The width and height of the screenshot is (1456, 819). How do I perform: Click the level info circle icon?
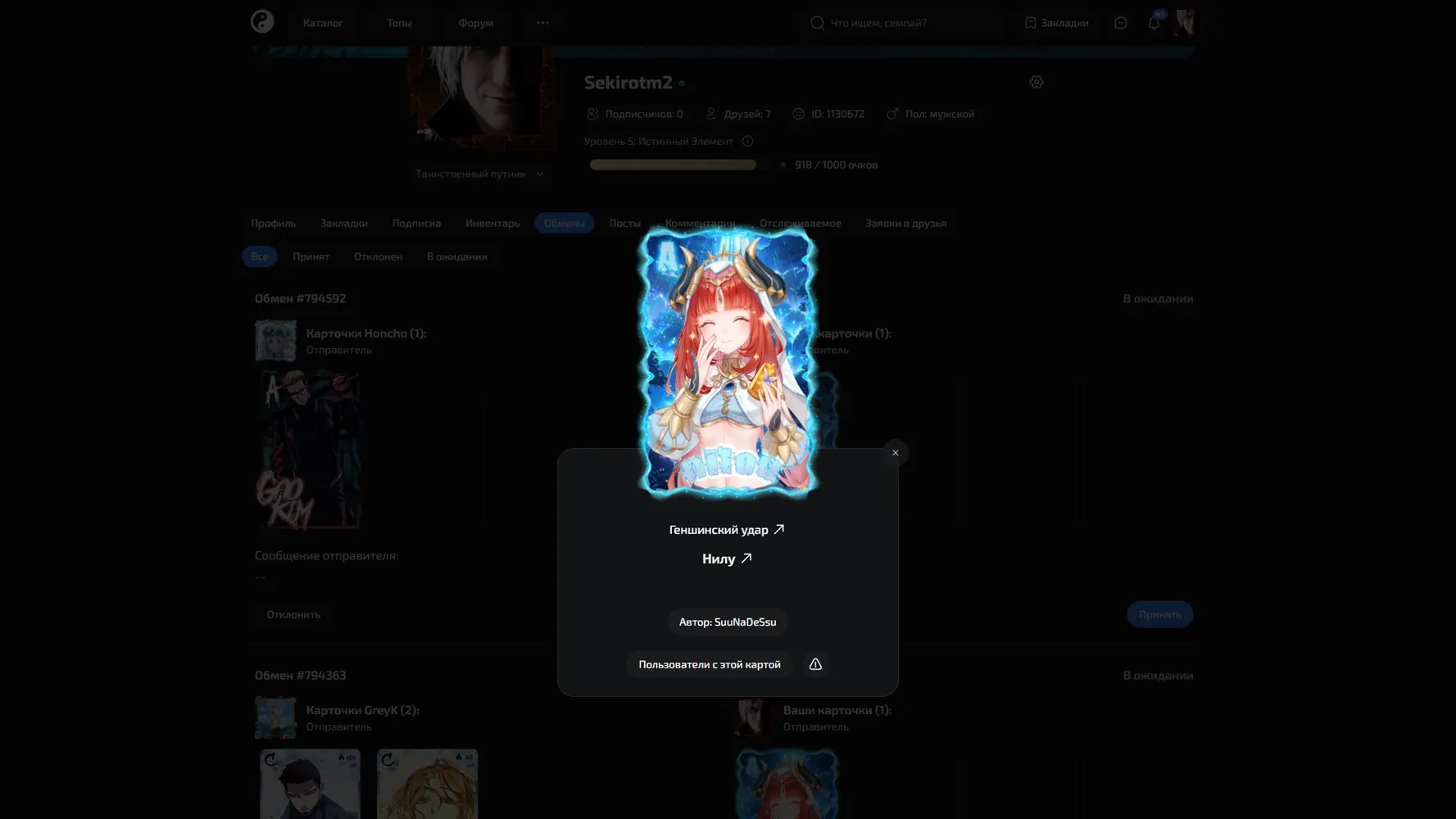[x=747, y=141]
